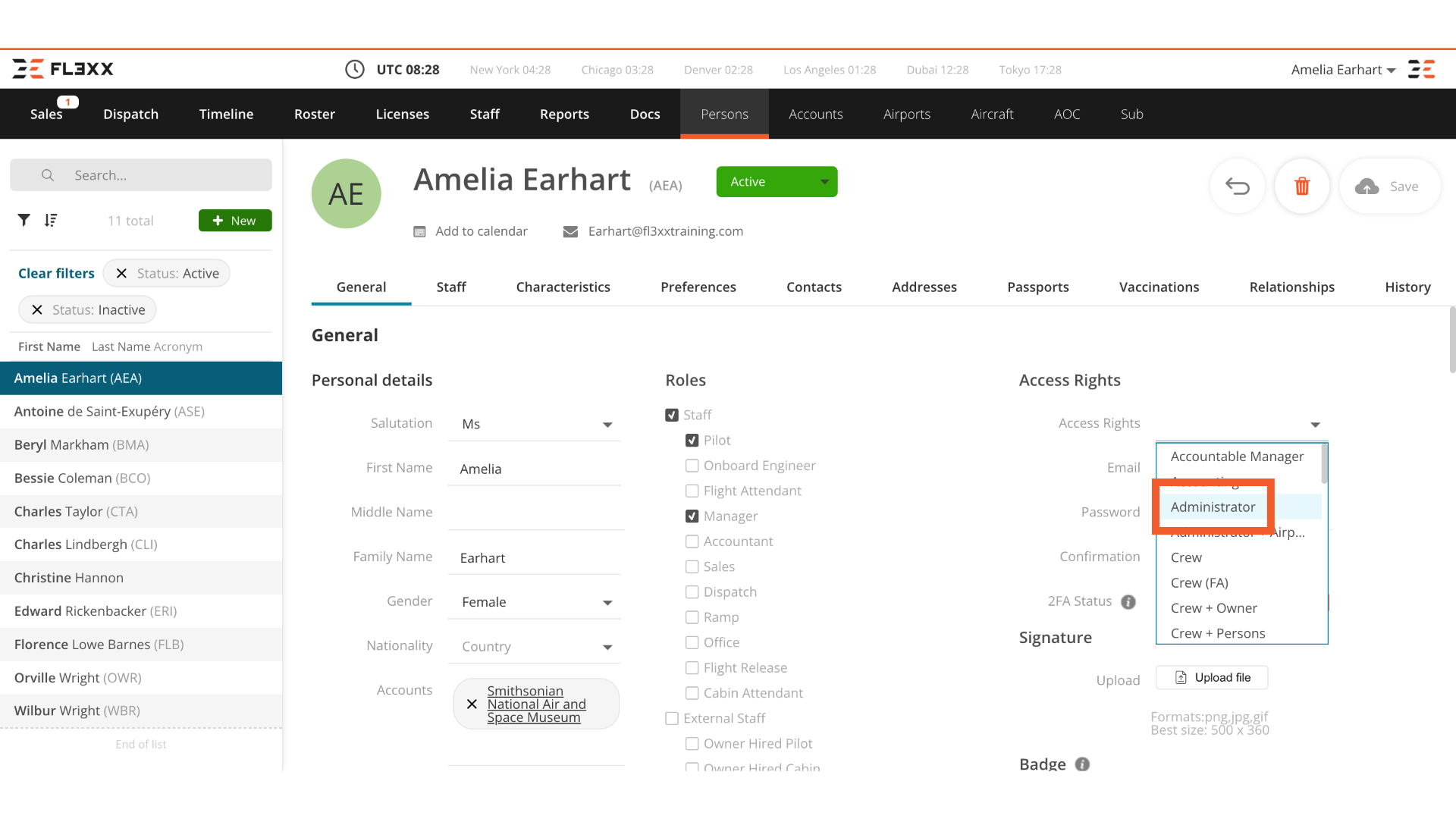Screen dimensions: 1456x819
Task: Open the Salutation dropdown
Action: point(607,424)
